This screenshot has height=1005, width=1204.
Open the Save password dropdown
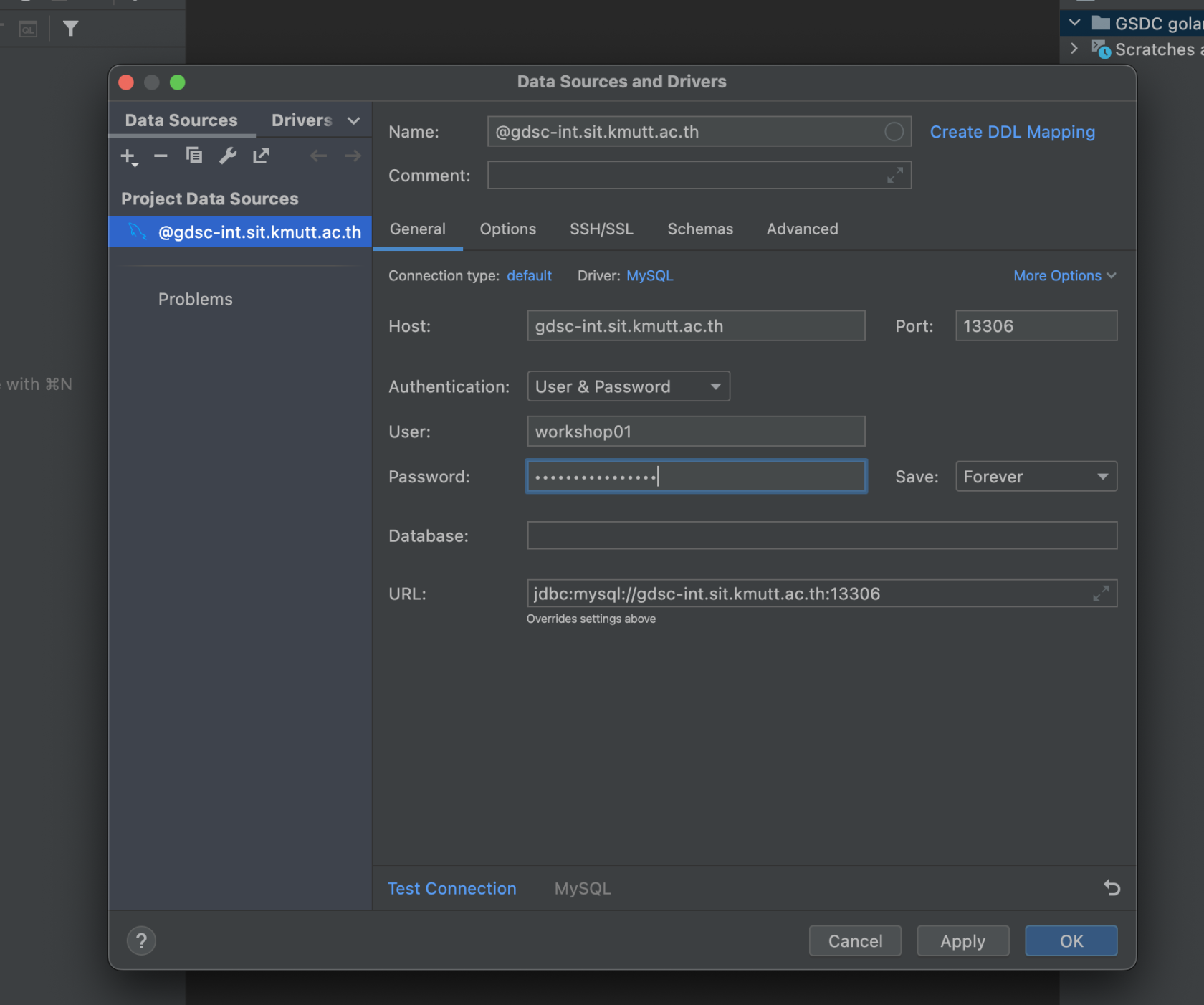pos(1036,477)
